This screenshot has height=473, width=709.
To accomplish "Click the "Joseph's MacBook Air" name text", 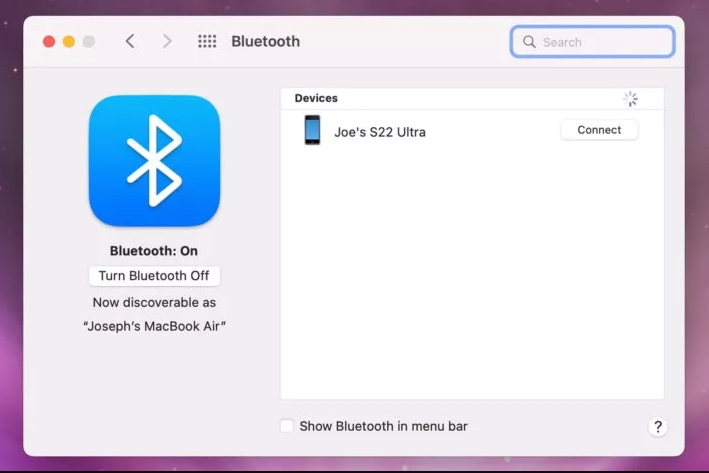I will 154,326.
